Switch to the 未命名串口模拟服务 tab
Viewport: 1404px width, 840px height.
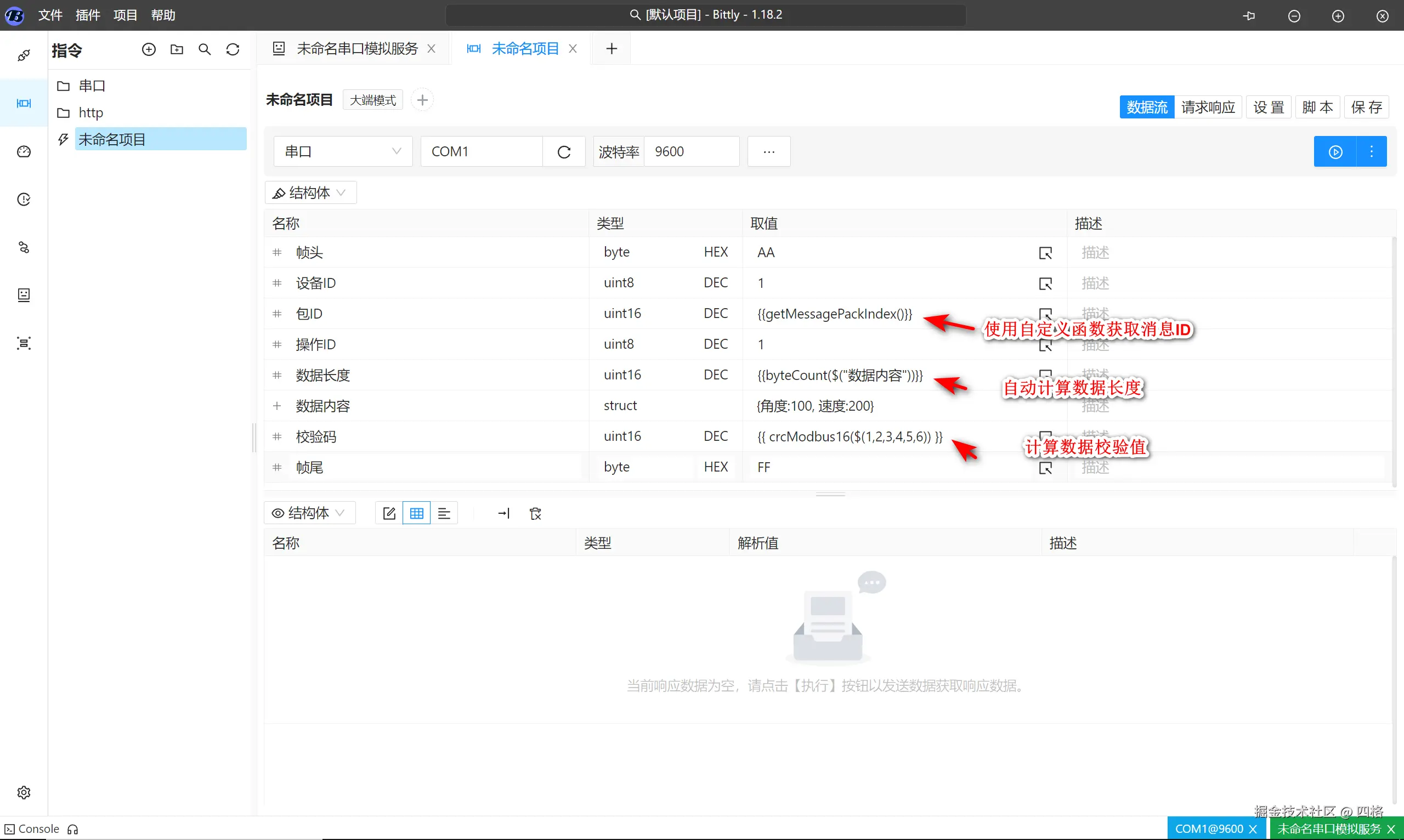(356, 49)
